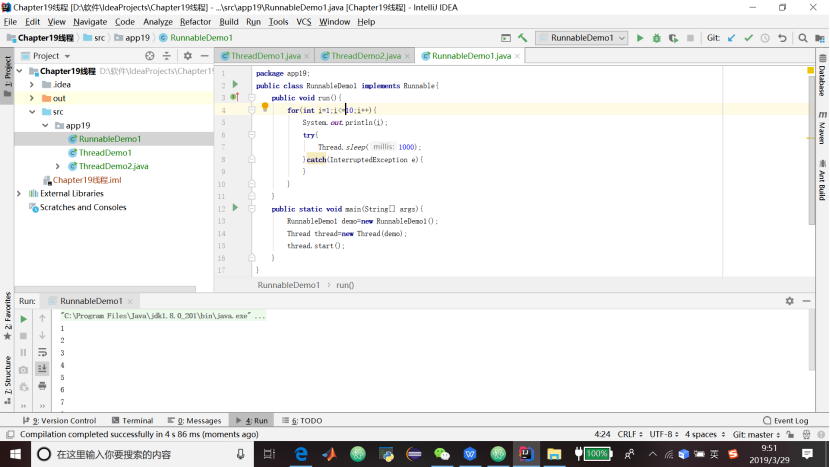Open Terminal tool window button
Viewport: 830px width, 467px height.
point(132,421)
